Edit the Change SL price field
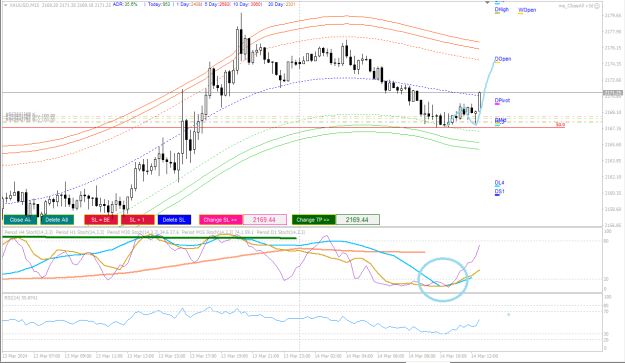Screen dimensions: 625x363 click(x=265, y=220)
